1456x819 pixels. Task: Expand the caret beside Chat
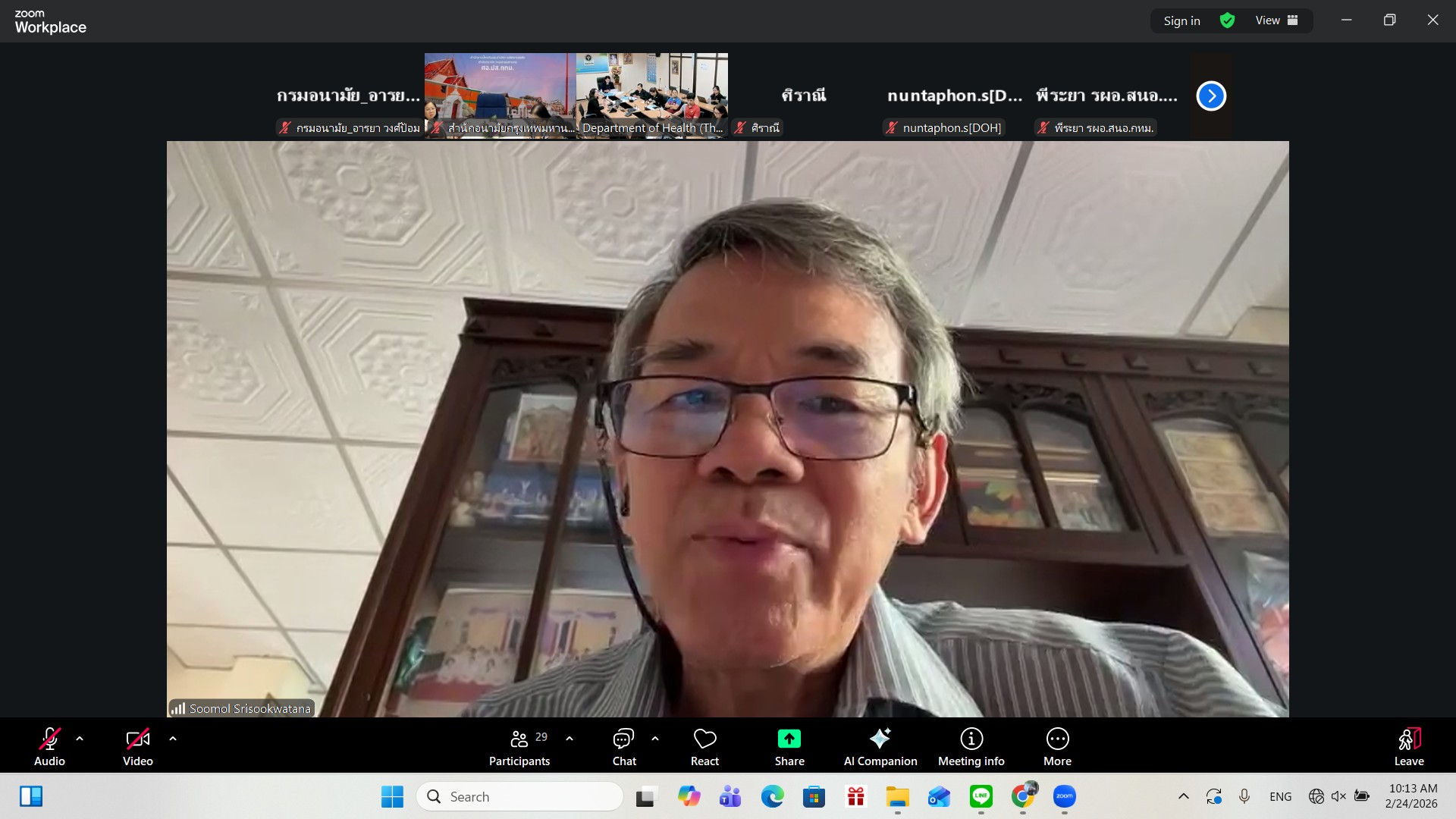tap(655, 738)
